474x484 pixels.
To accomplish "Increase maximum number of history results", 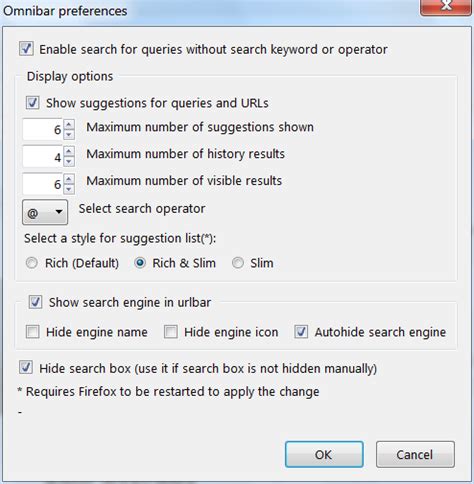I will click(69, 152).
